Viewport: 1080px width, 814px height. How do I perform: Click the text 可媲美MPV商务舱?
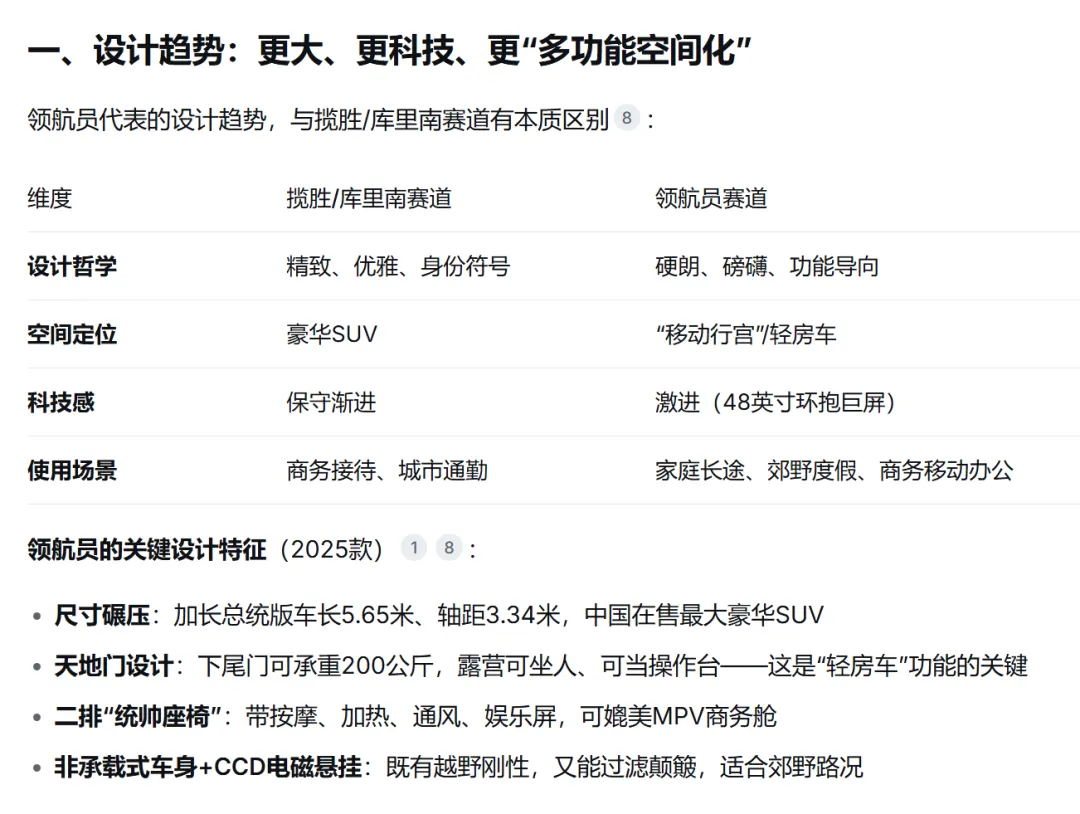point(678,716)
